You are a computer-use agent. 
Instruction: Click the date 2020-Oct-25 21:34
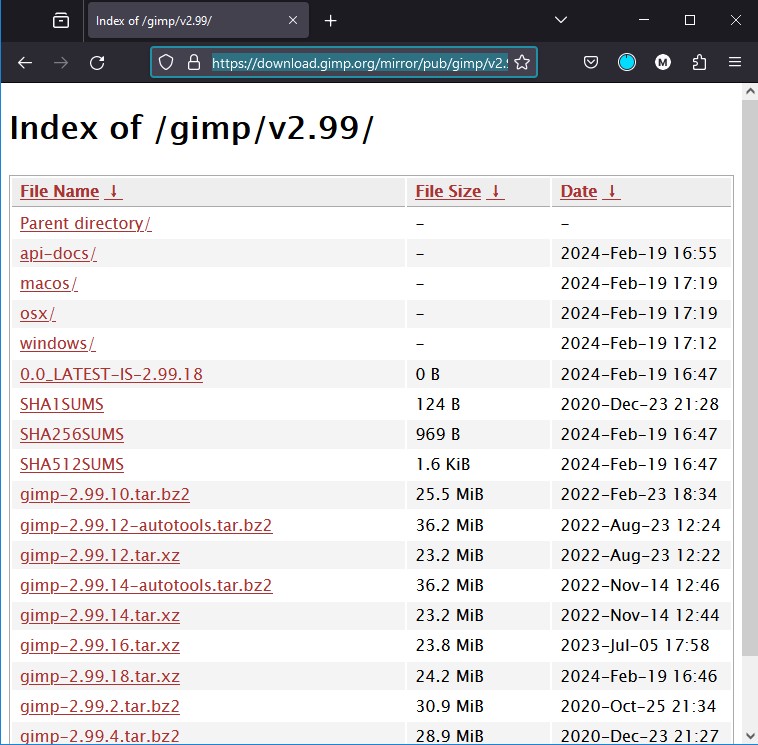click(x=638, y=706)
